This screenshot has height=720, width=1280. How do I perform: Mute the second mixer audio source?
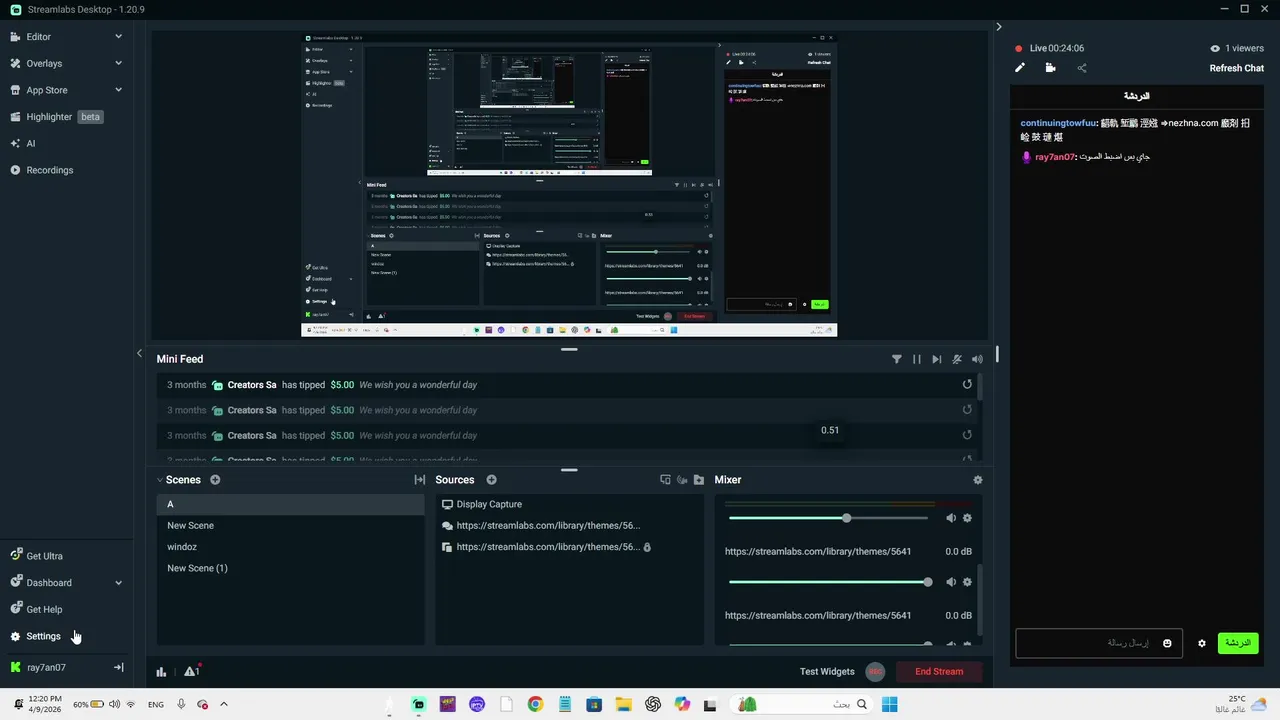[x=951, y=582]
